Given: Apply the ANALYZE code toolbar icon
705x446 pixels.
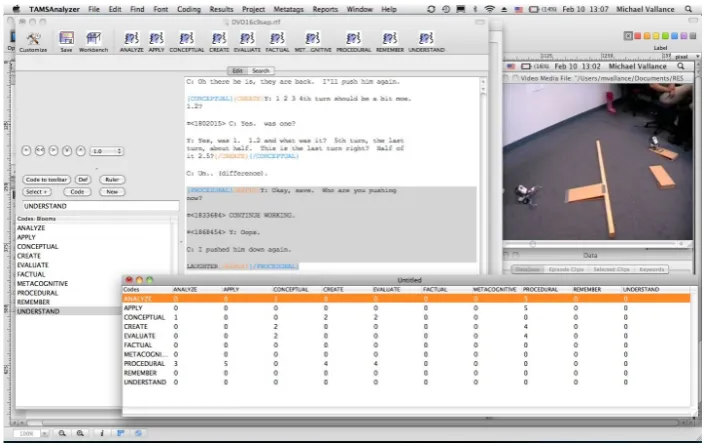Looking at the screenshot, I should [131, 42].
